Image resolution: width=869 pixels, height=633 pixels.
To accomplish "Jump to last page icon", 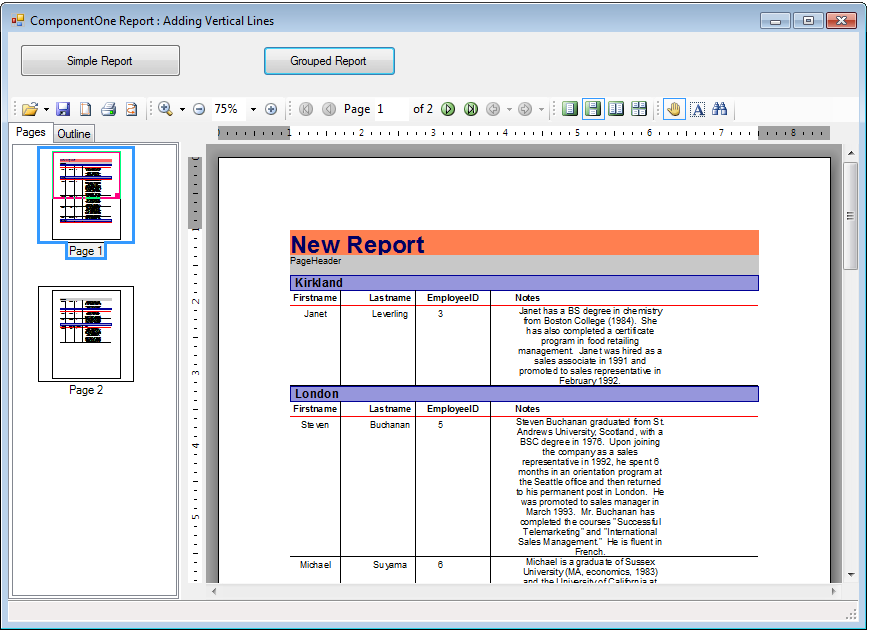I will pos(471,109).
